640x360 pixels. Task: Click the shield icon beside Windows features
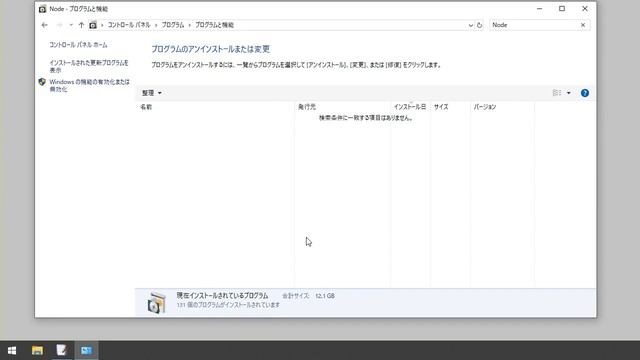point(42,82)
